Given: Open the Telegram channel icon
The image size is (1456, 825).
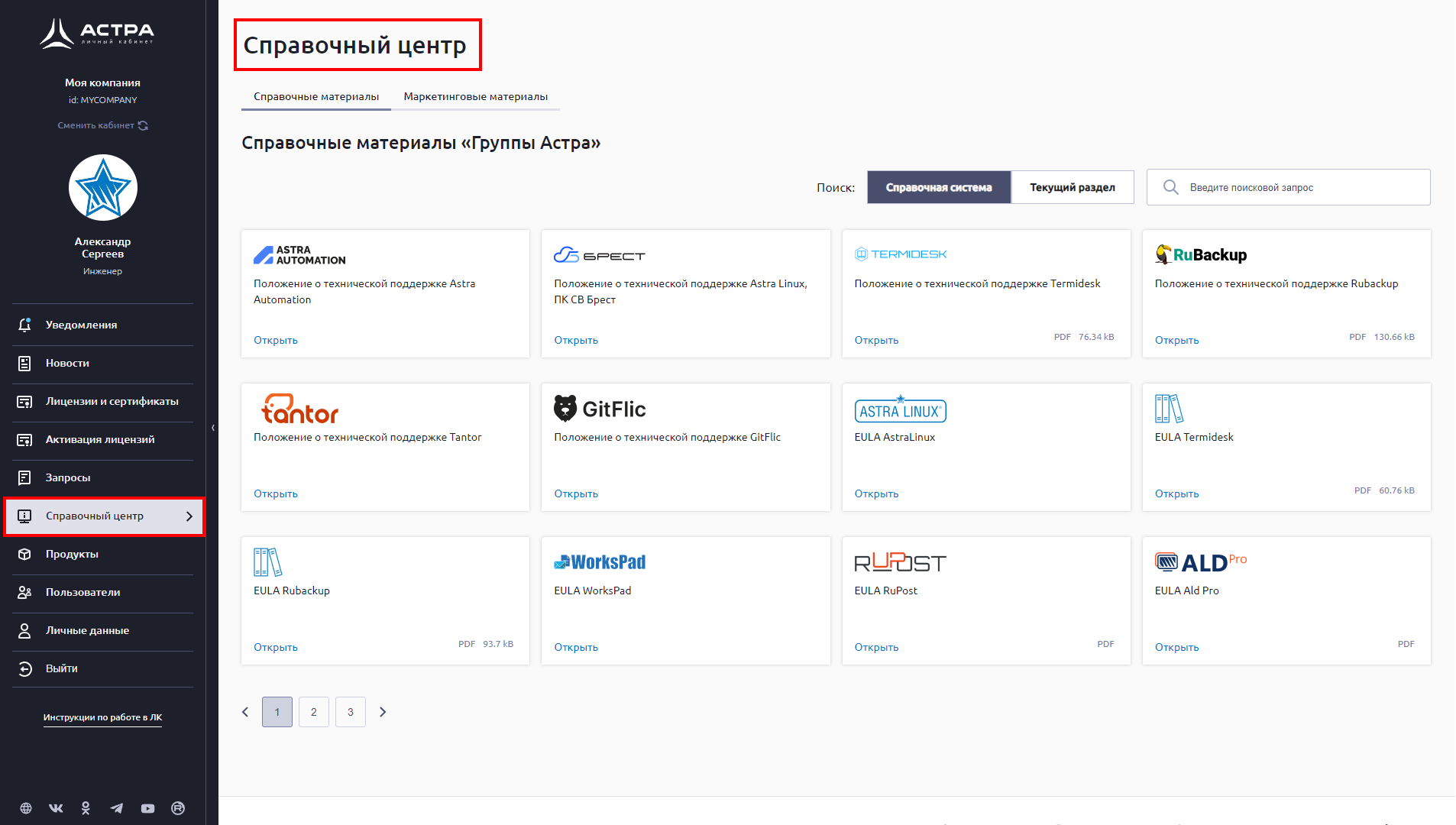Looking at the screenshot, I should [117, 808].
